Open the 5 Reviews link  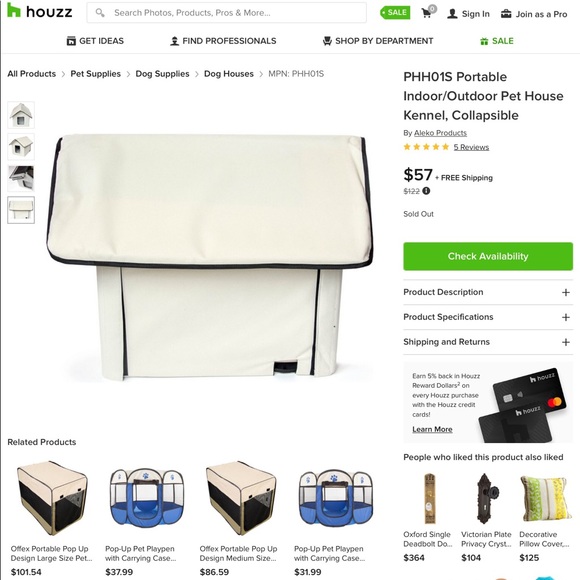(x=471, y=147)
